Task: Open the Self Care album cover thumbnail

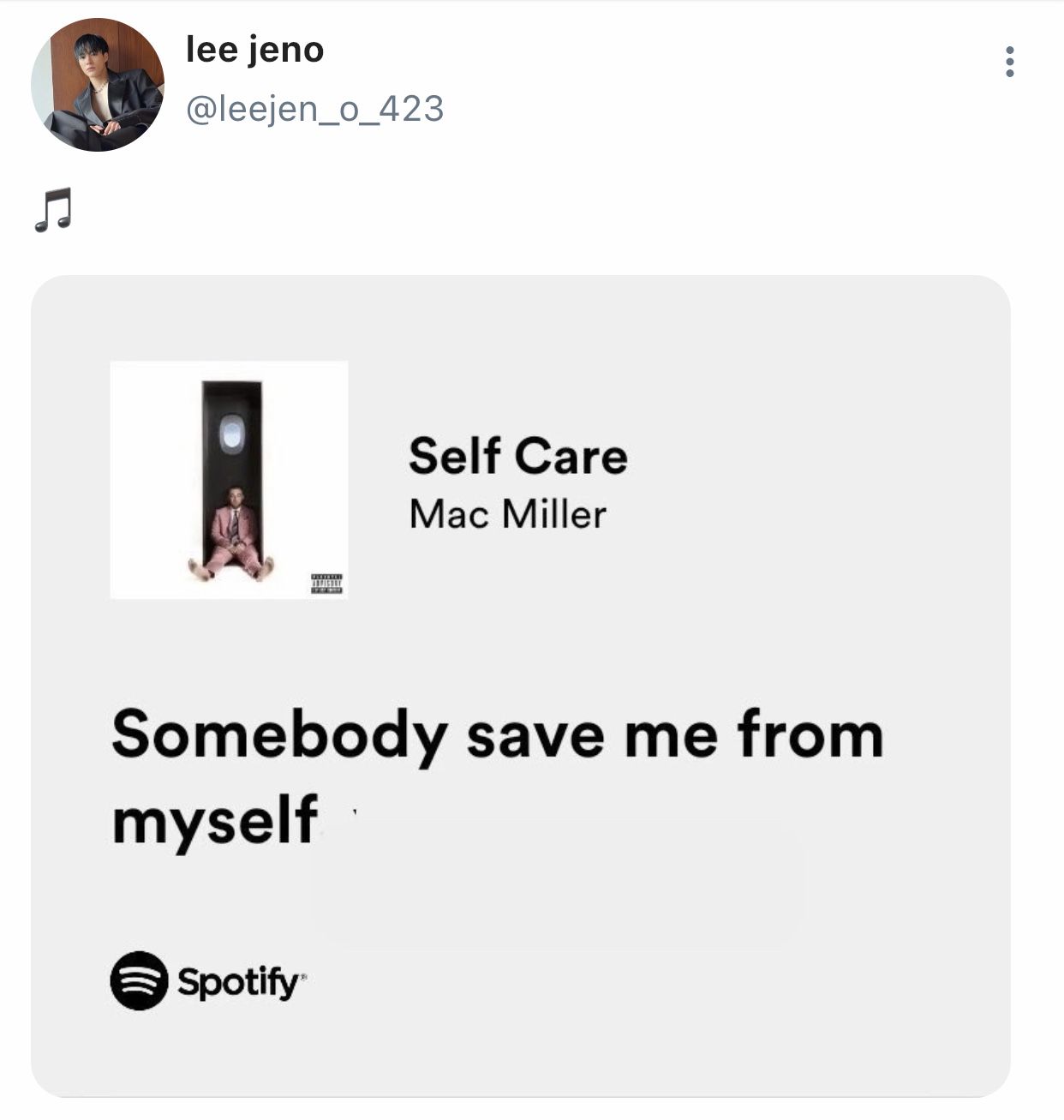Action: pyautogui.click(x=229, y=480)
